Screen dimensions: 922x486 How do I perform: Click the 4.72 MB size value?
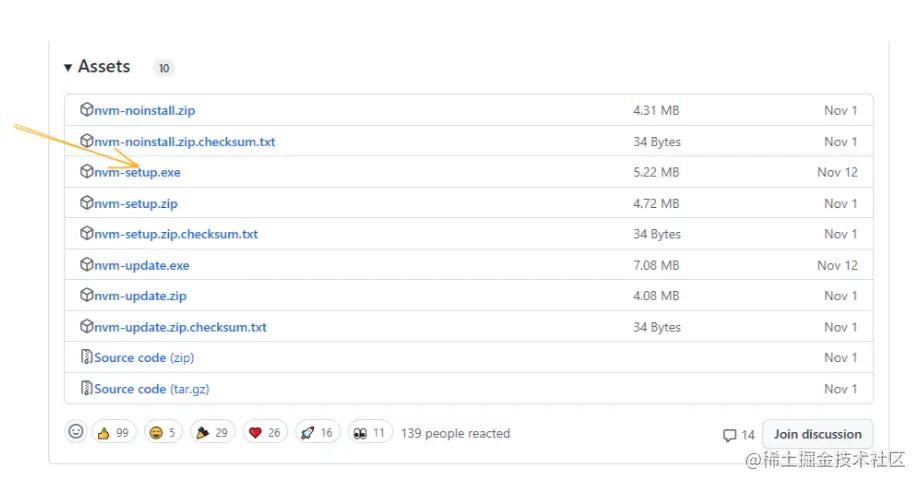[x=656, y=203]
